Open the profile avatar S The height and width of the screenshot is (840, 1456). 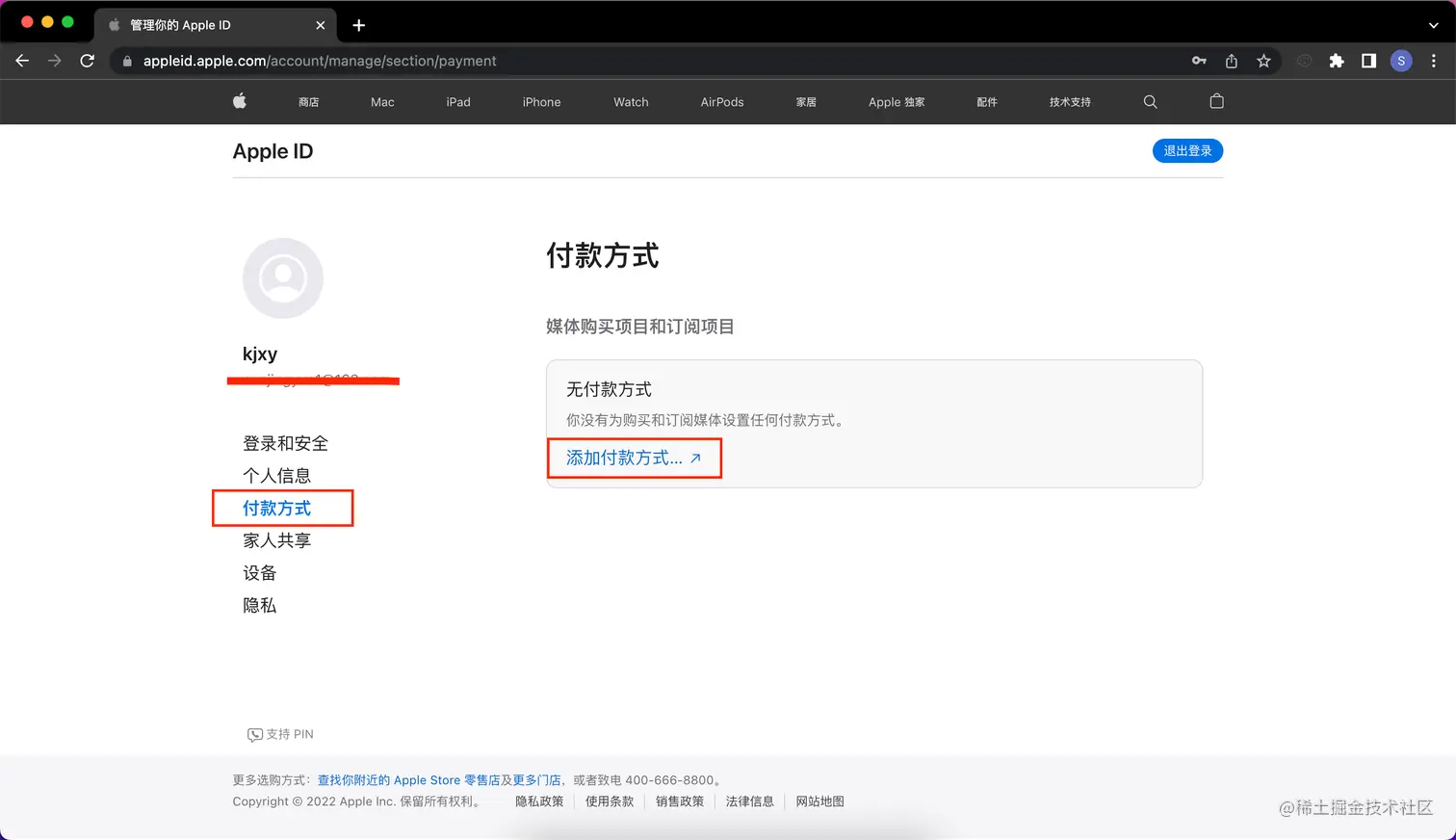1401,61
